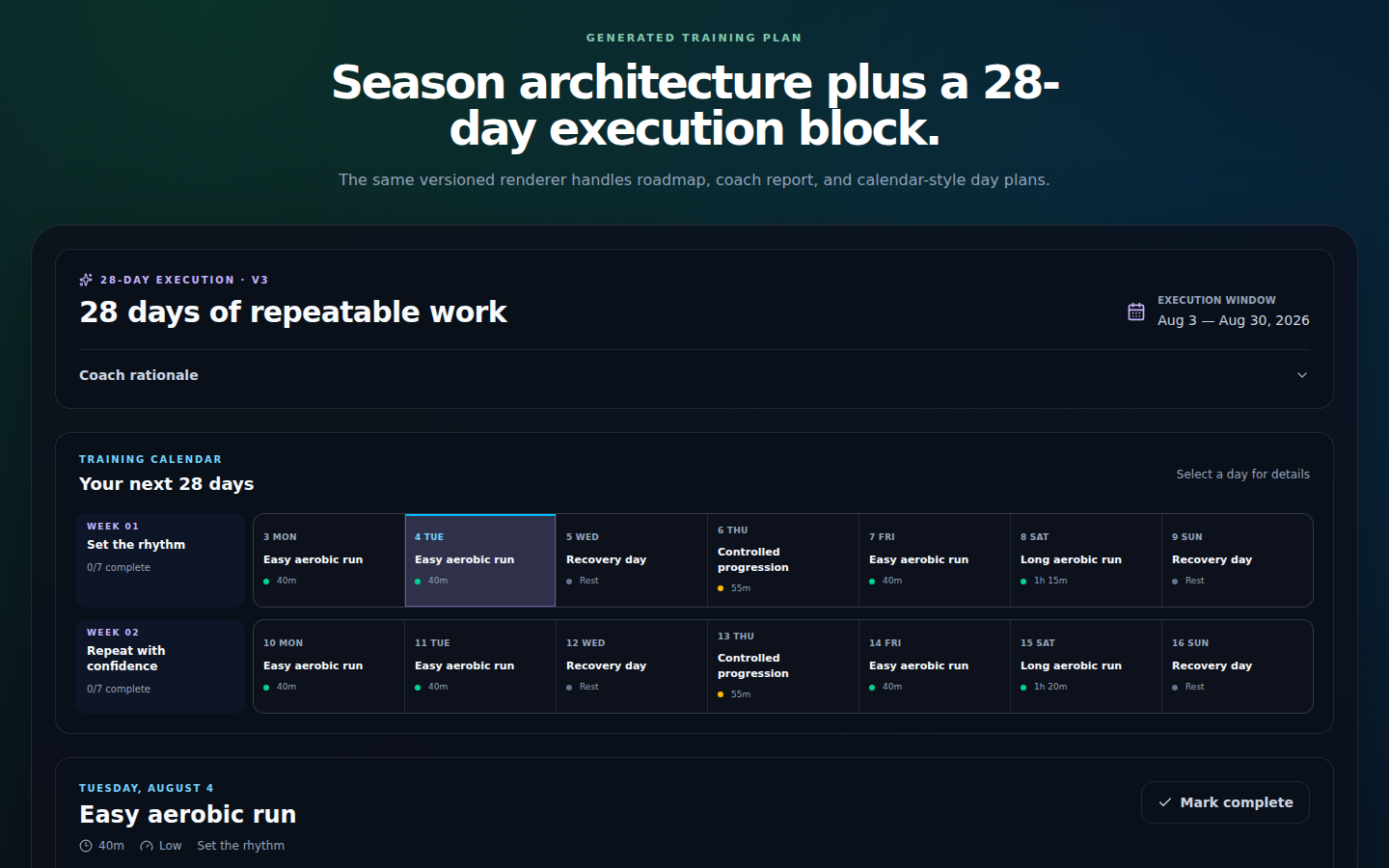
Task: Select the highlighted 4 TUE Easy aerobic run
Action: tap(480, 560)
